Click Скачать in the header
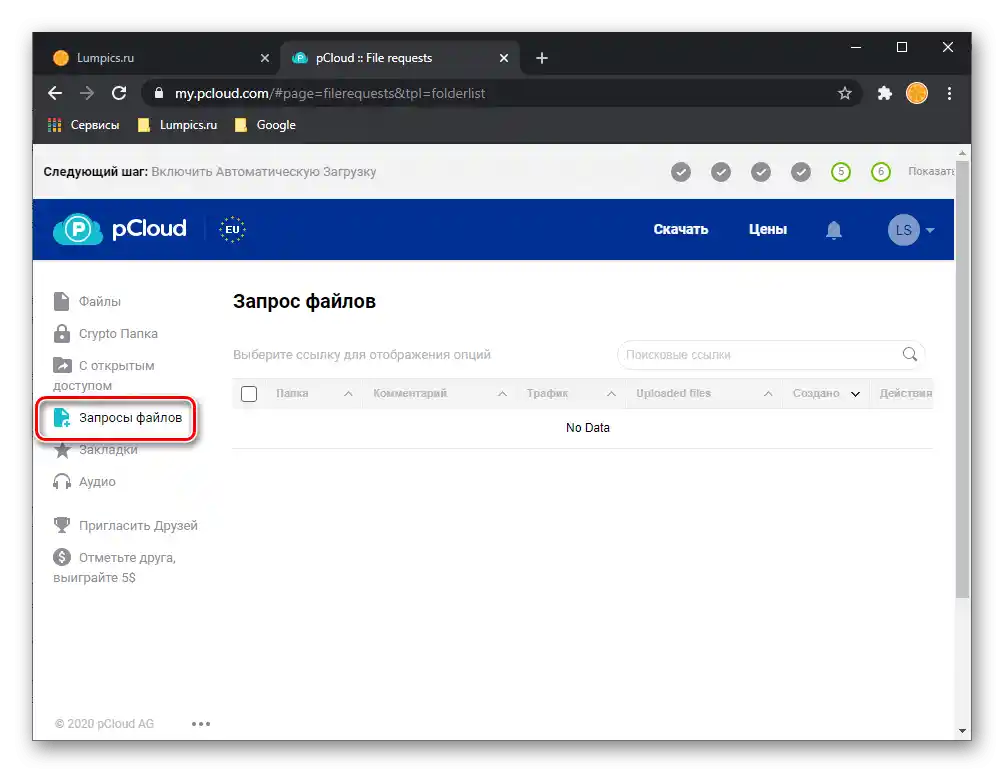Screen dimensions: 1004x773 681,229
